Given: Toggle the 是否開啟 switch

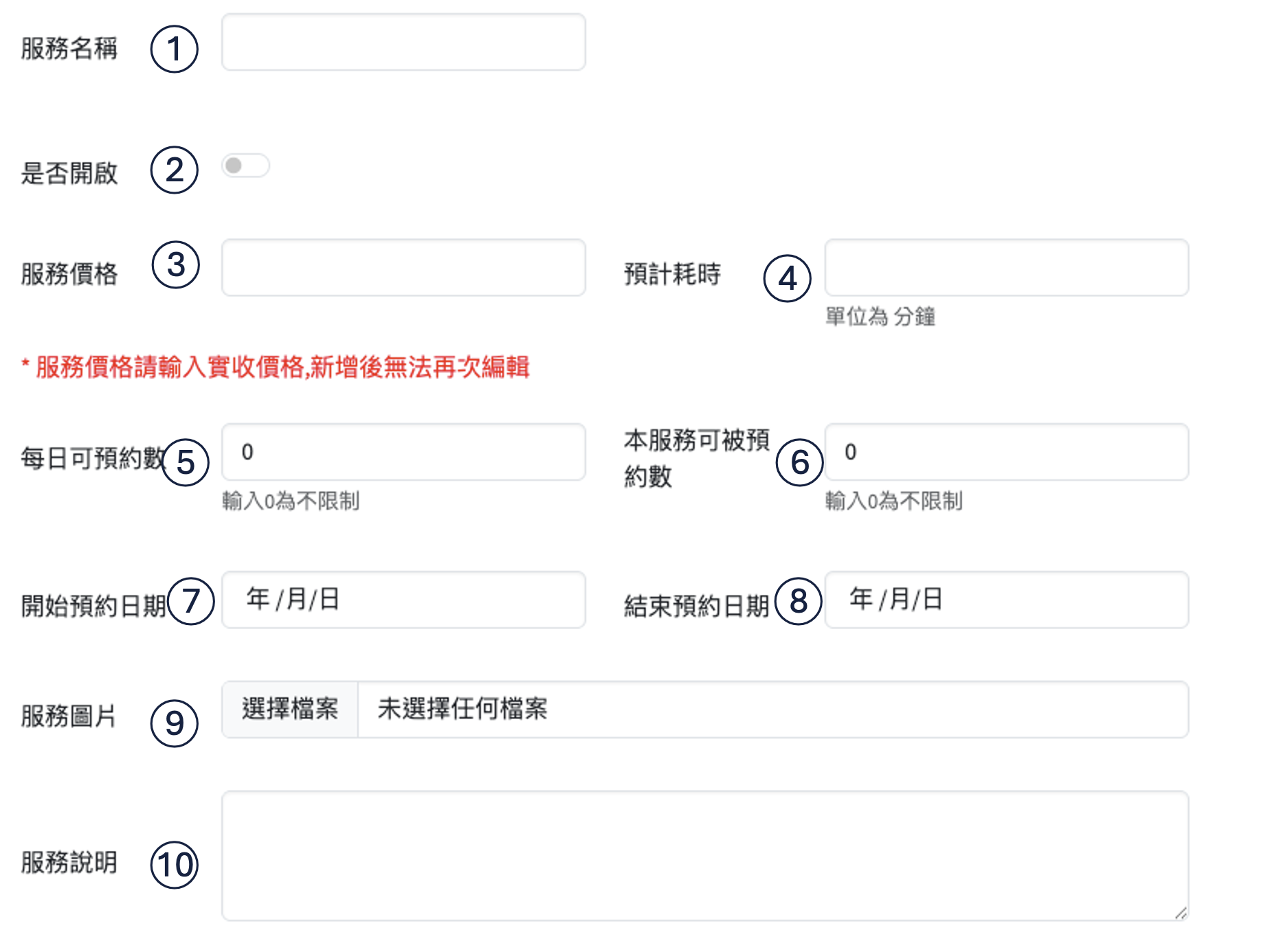Looking at the screenshot, I should [x=245, y=166].
